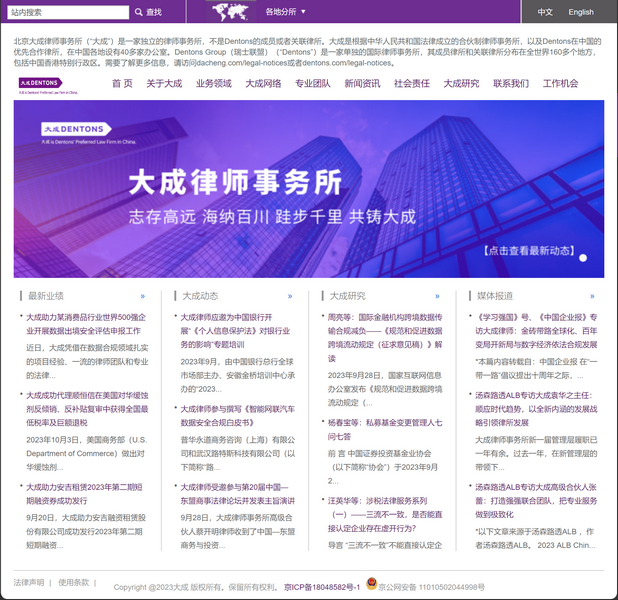Image resolution: width=618 pixels, height=600 pixels.
Task: Open more items arrow for 大成研究
Action: coord(438,296)
